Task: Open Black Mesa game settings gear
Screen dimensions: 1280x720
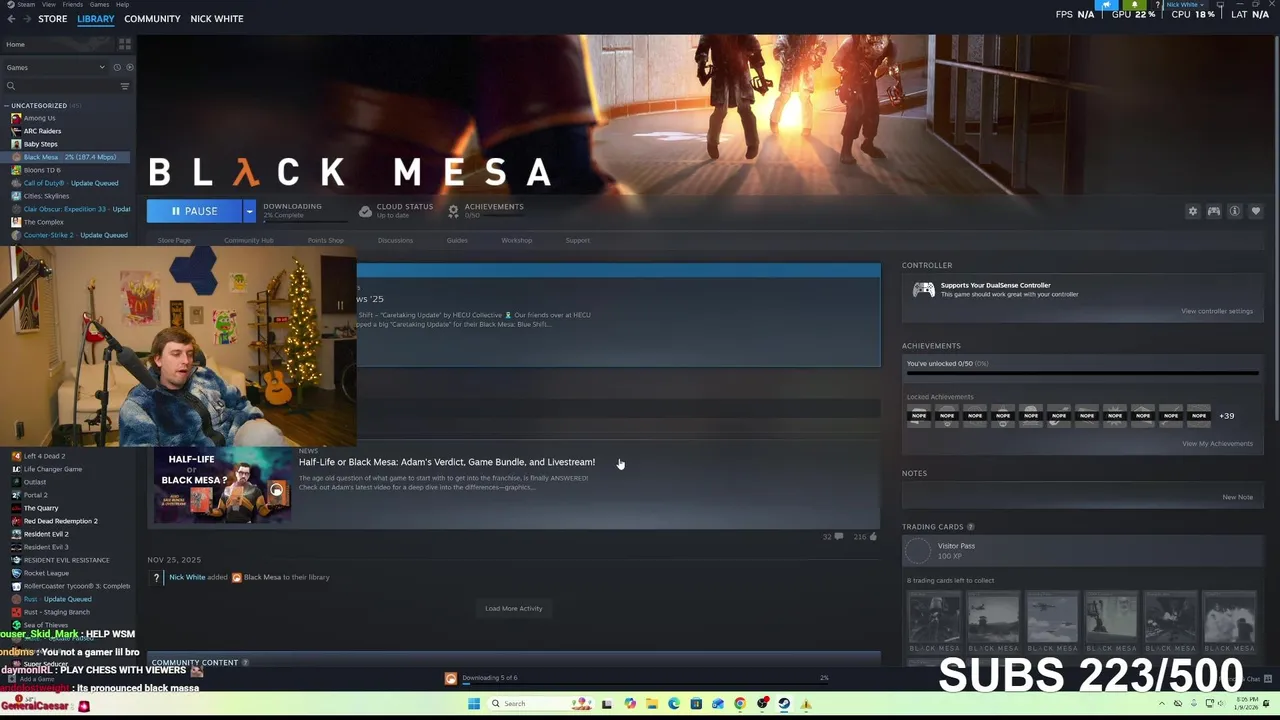Action: pos(1192,211)
